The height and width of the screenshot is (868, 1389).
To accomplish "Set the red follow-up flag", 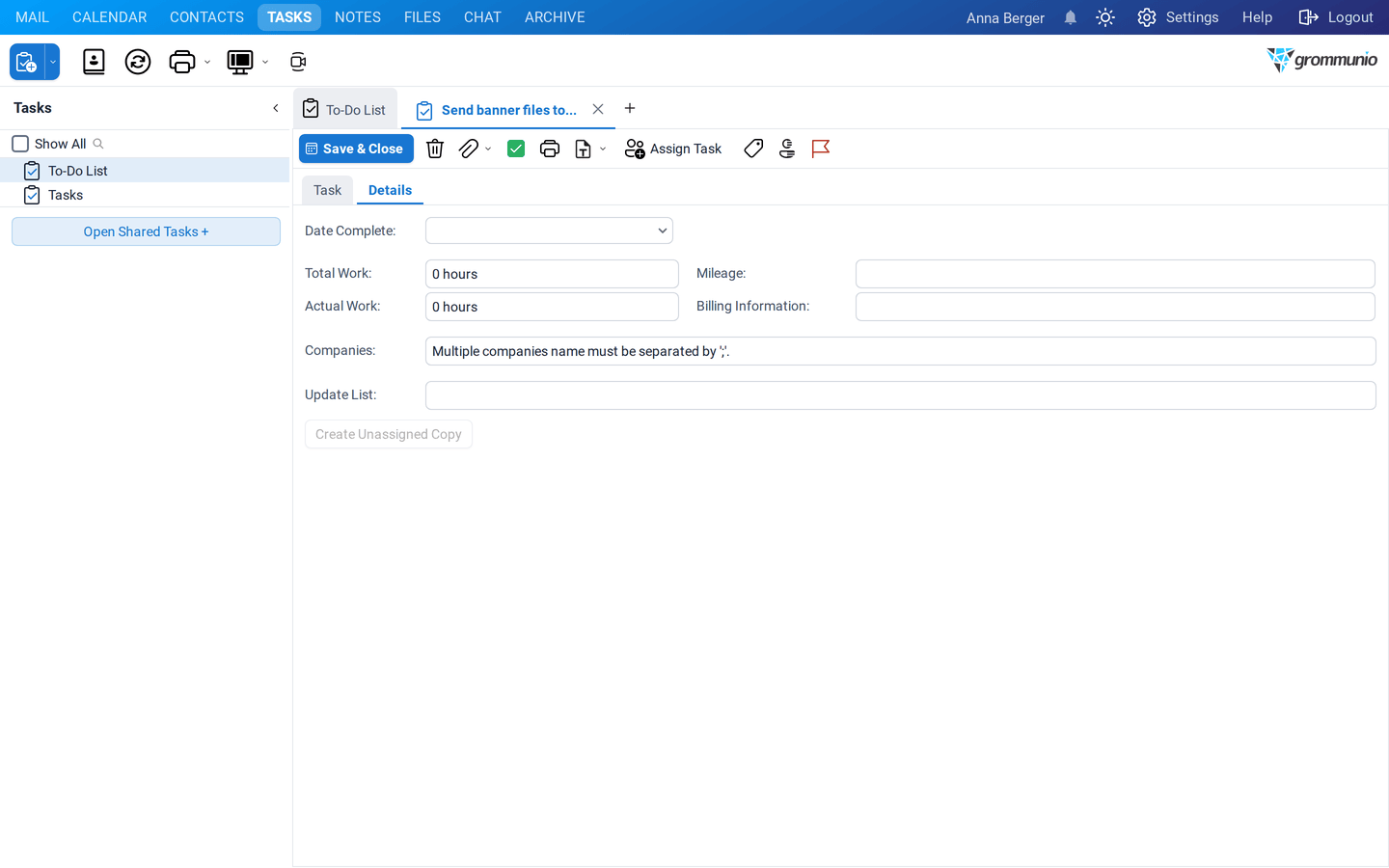I will tap(821, 149).
